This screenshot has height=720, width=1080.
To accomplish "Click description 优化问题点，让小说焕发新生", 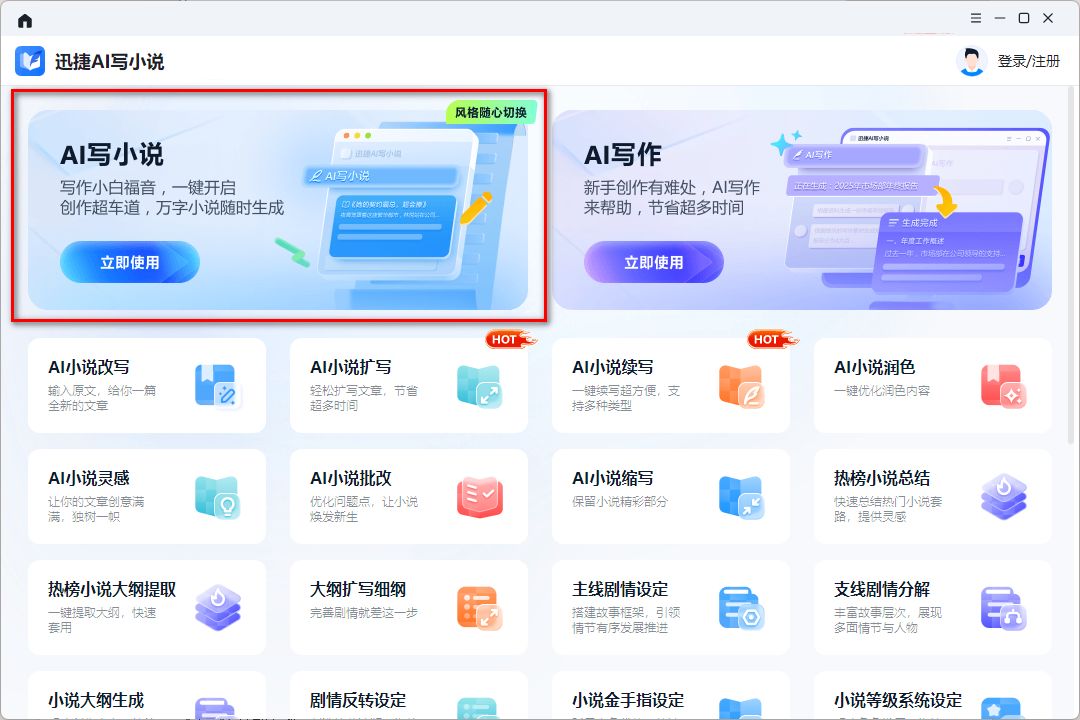I will (364, 508).
